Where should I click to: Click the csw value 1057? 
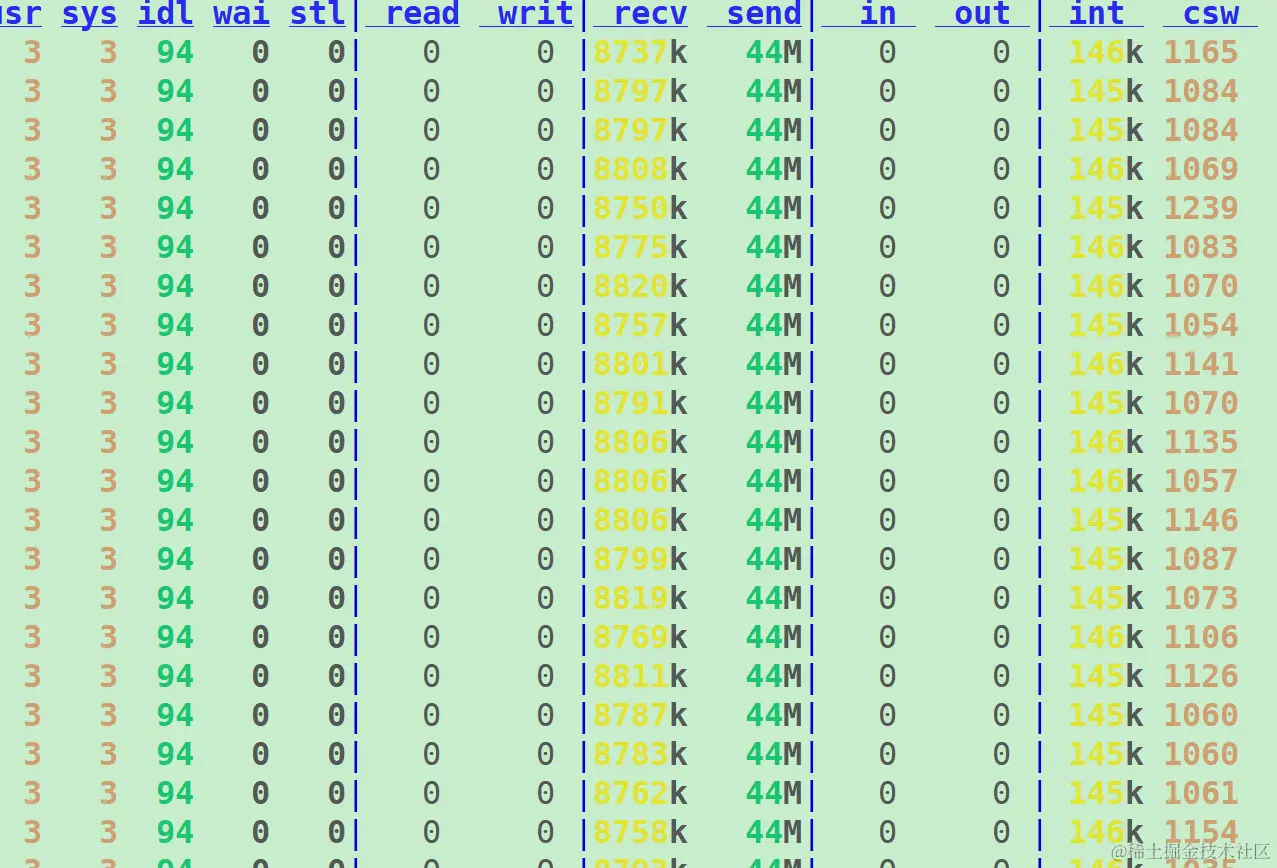1201,481
